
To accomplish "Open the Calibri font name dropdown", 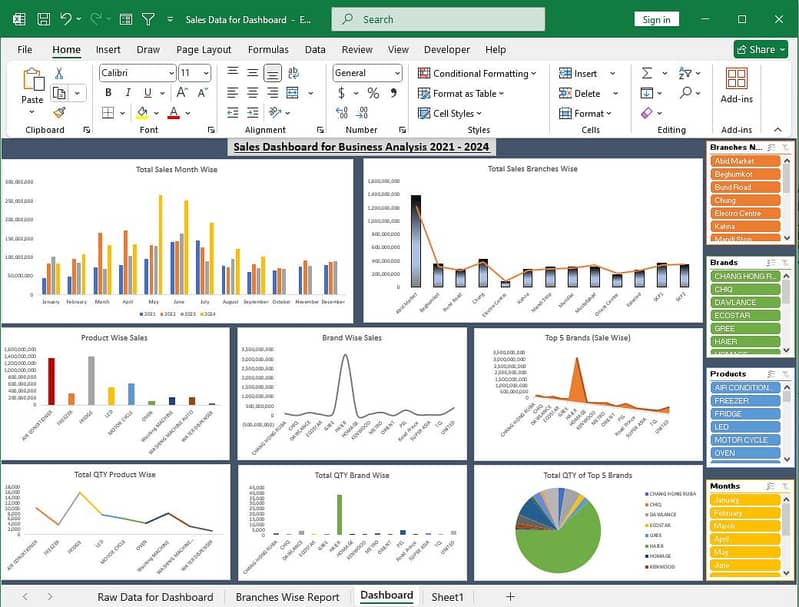I will coord(171,73).
